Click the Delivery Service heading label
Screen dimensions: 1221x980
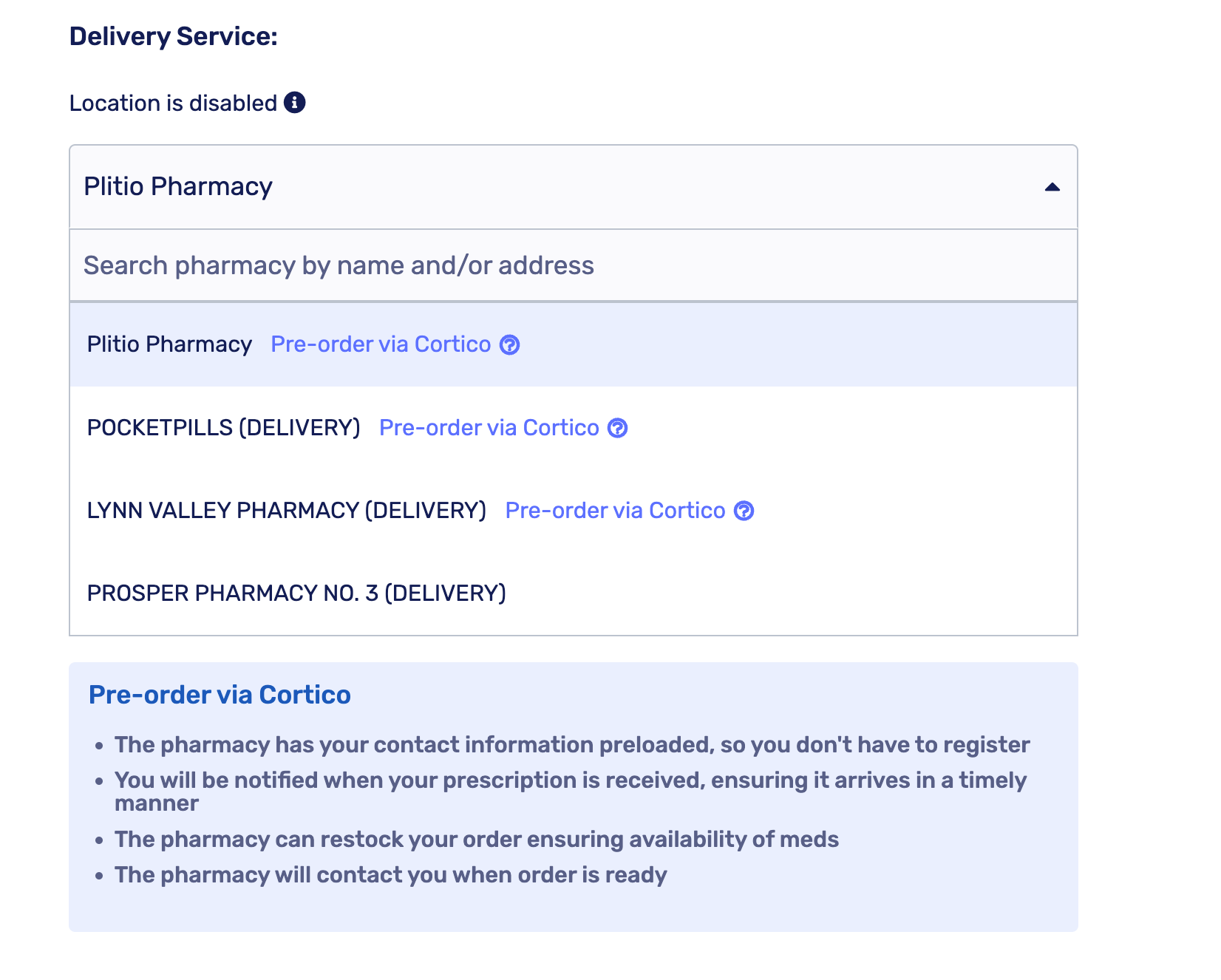pos(173,36)
